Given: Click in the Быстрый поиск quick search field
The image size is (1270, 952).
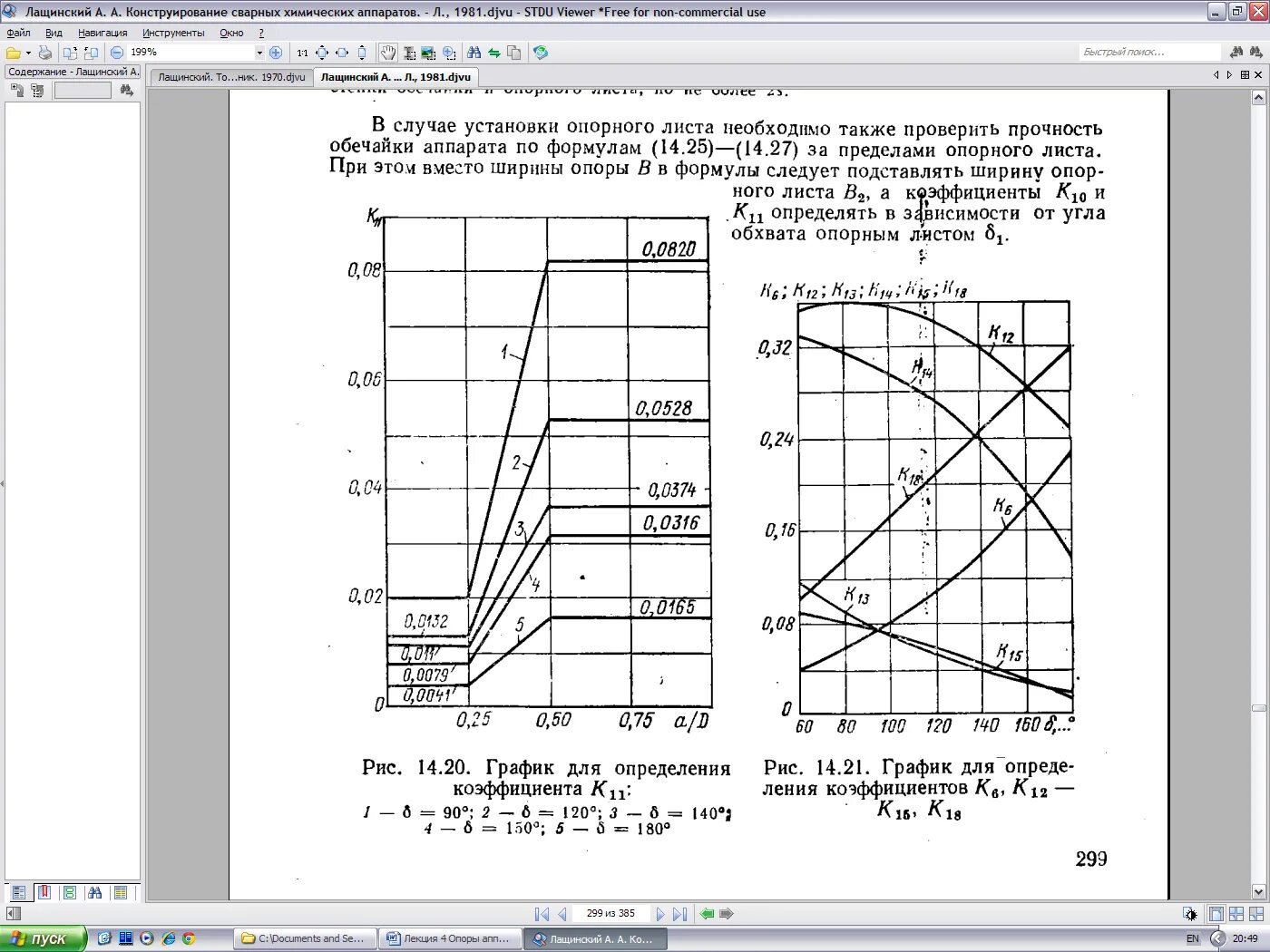Looking at the screenshot, I should point(1151,53).
